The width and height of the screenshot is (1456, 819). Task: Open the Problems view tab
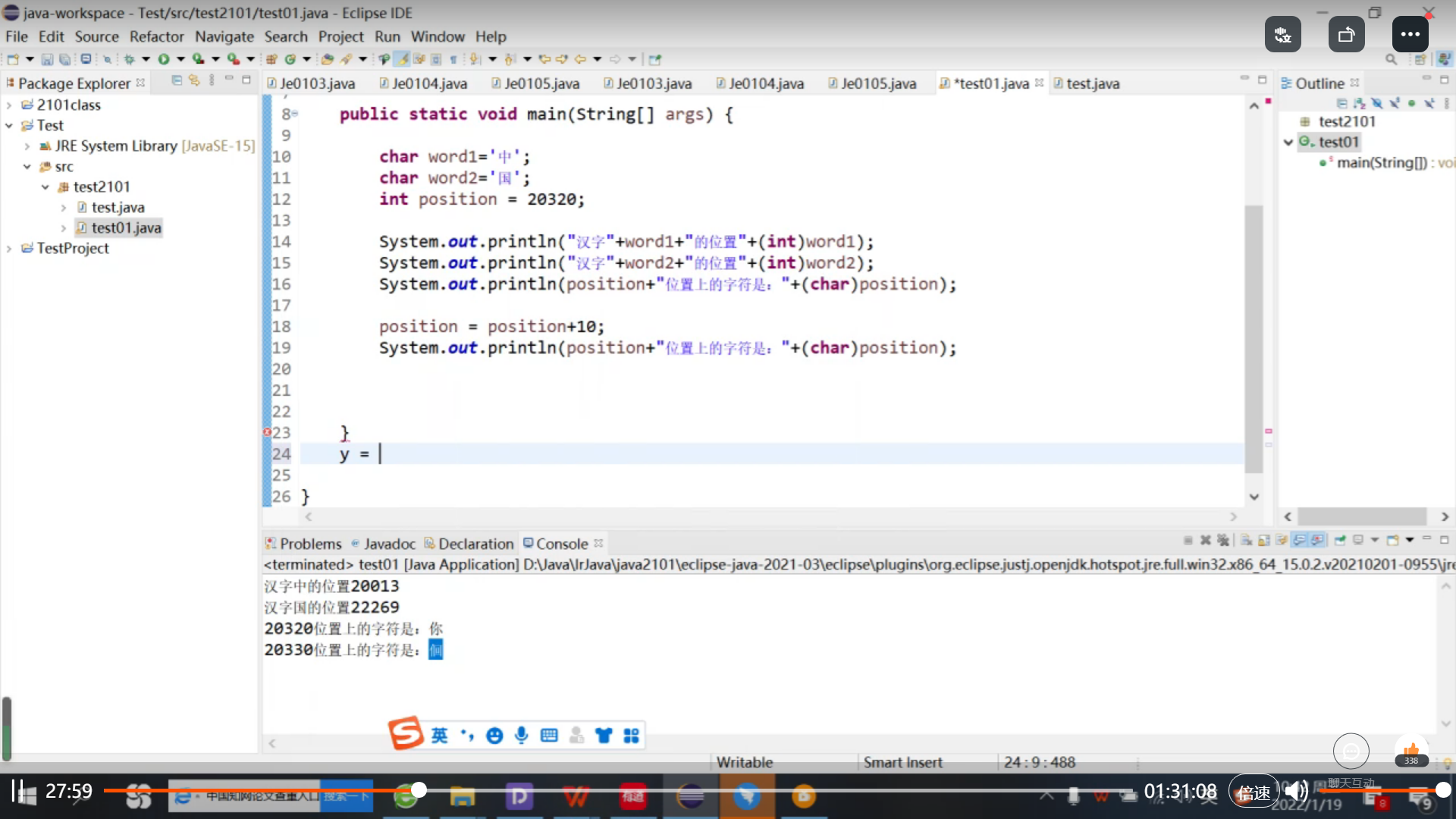[310, 544]
